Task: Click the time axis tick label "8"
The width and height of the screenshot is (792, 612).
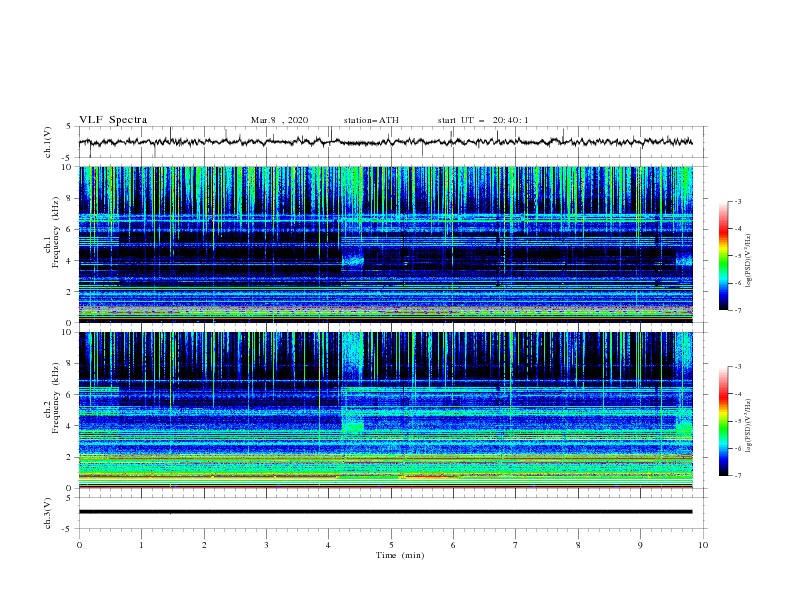Action: (578, 545)
